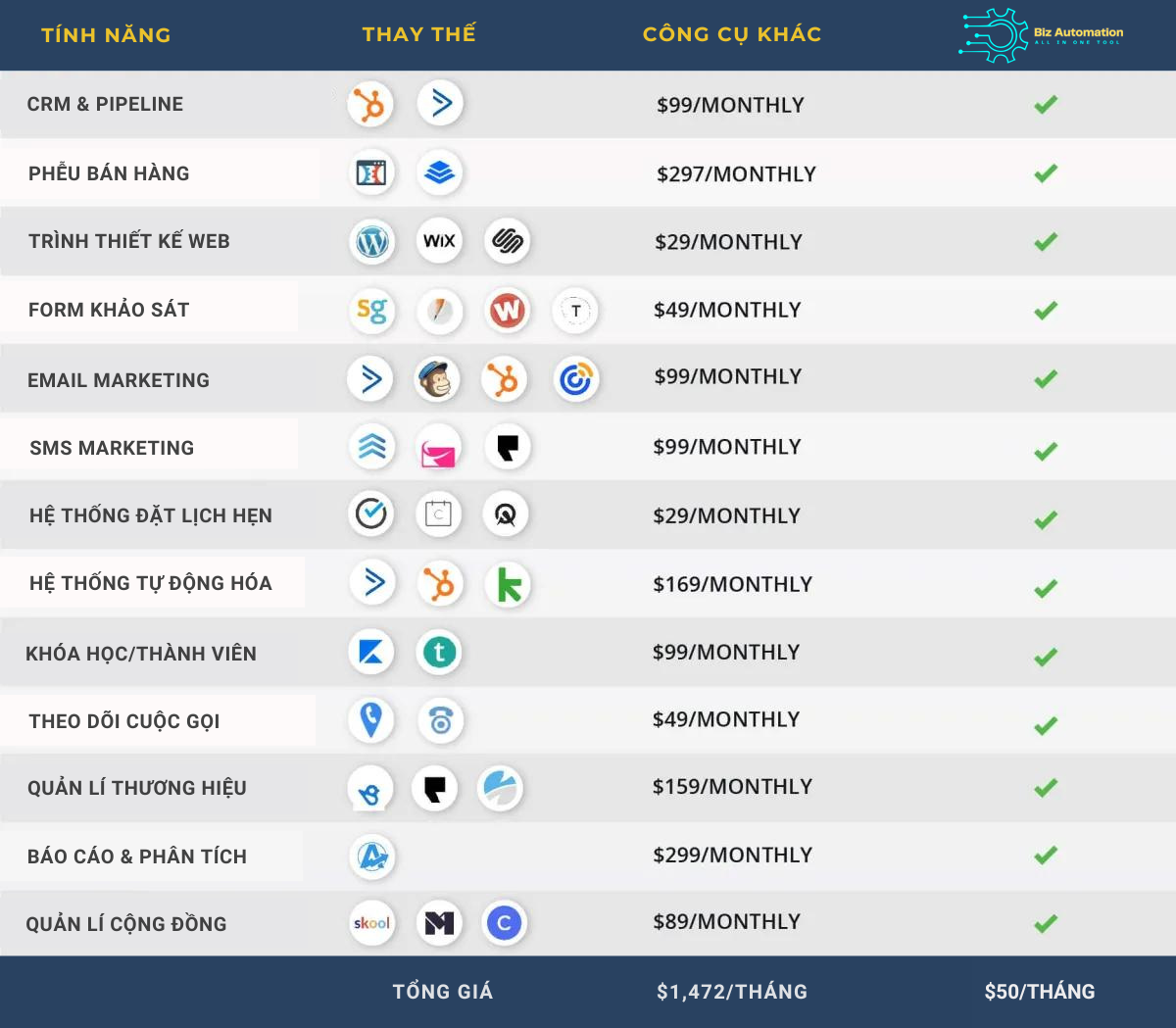
Task: Click the blue chevron icon in Hệ thống tự động hóa row
Action: [373, 582]
